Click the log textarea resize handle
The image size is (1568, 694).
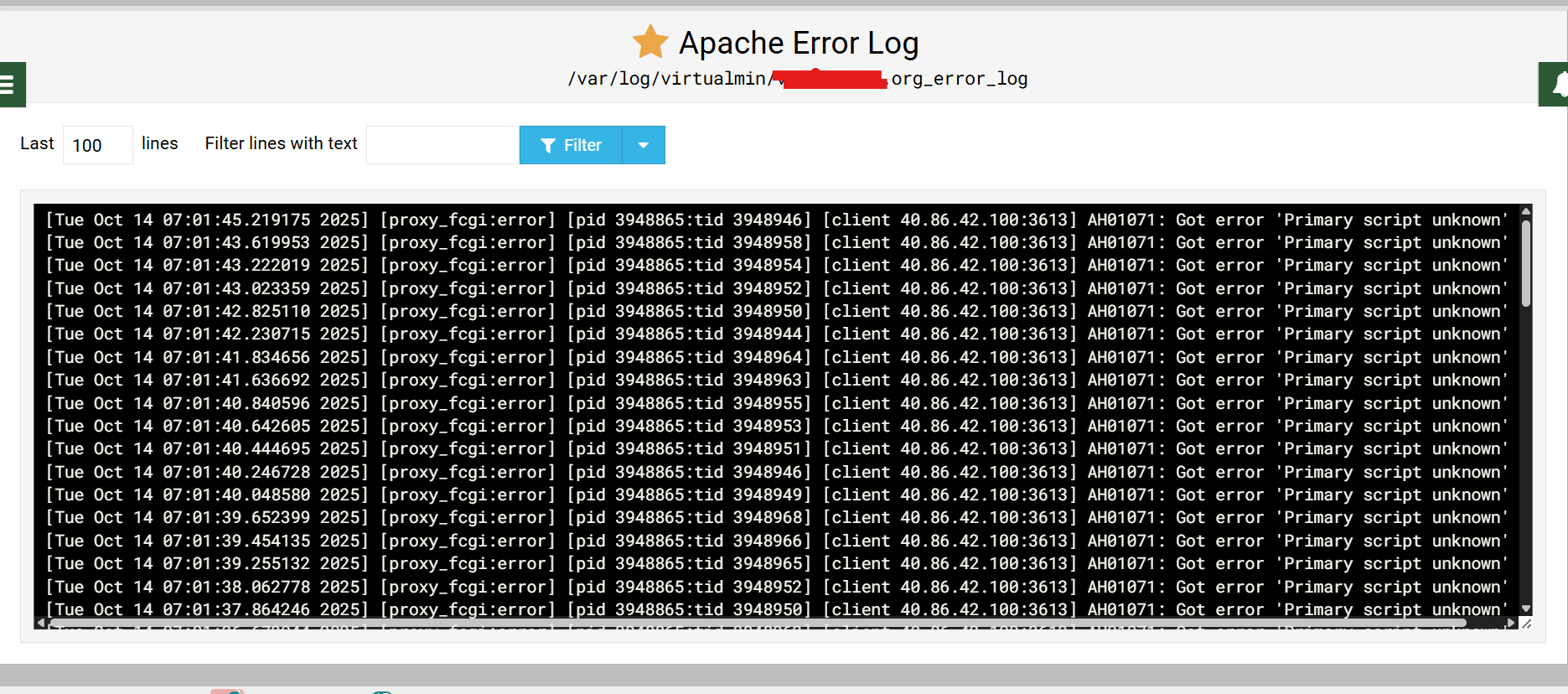point(1526,624)
